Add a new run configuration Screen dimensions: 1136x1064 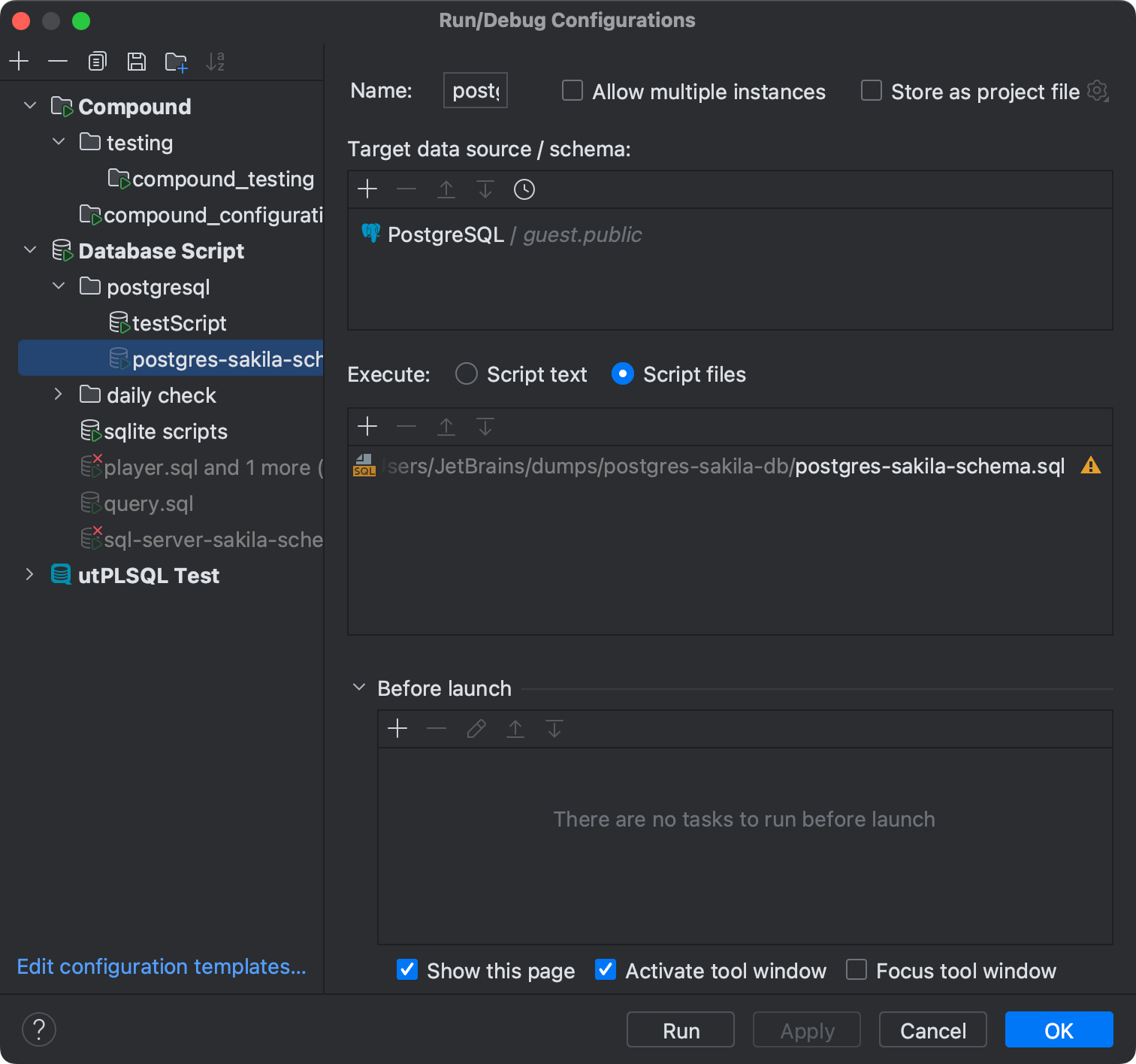(19, 61)
